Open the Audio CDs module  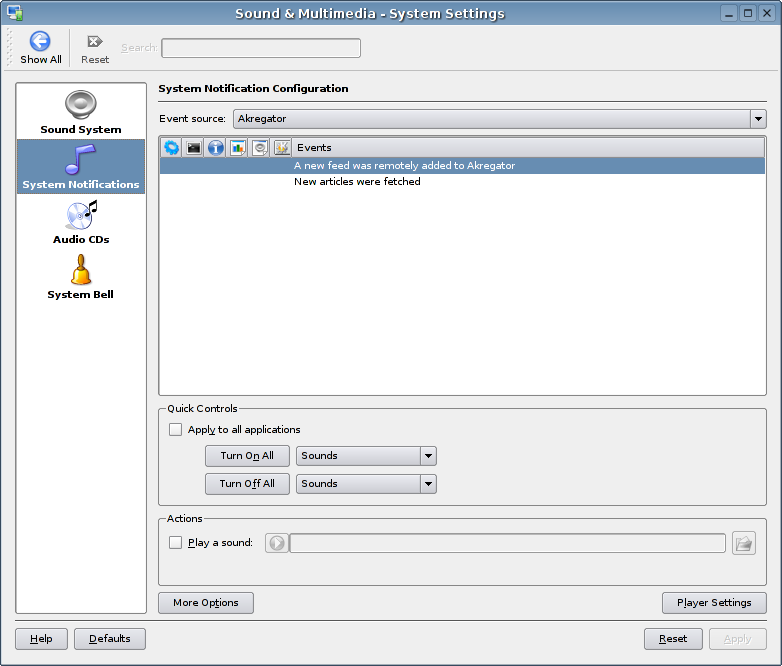(x=81, y=222)
